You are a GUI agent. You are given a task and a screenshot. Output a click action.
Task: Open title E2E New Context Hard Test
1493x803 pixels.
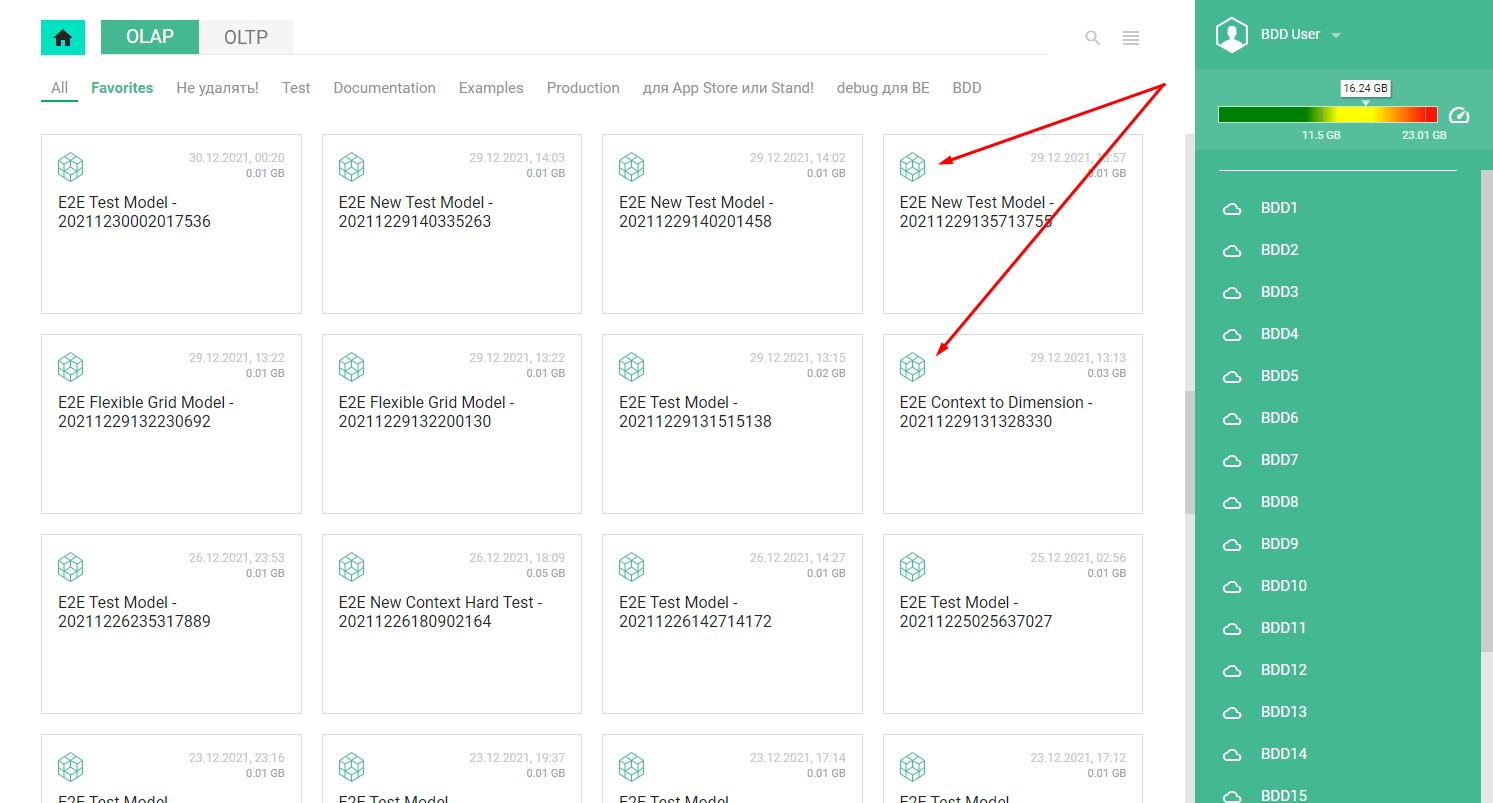(x=441, y=612)
